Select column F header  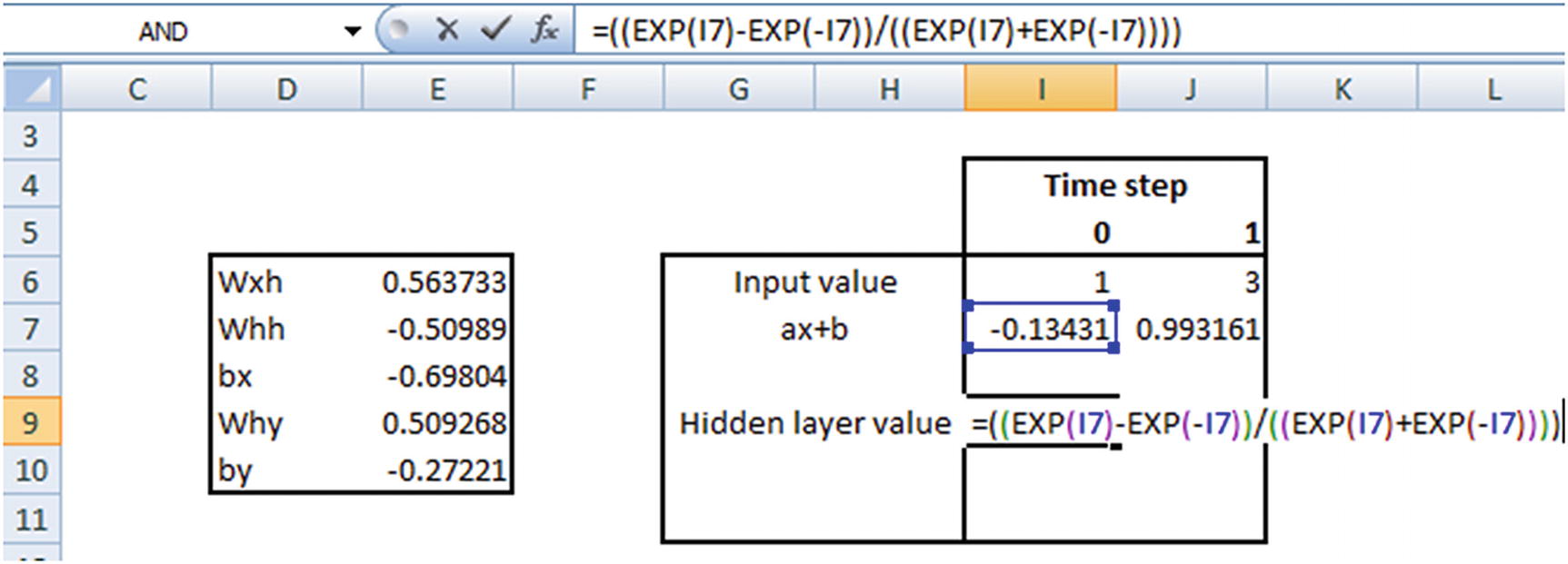tap(588, 89)
